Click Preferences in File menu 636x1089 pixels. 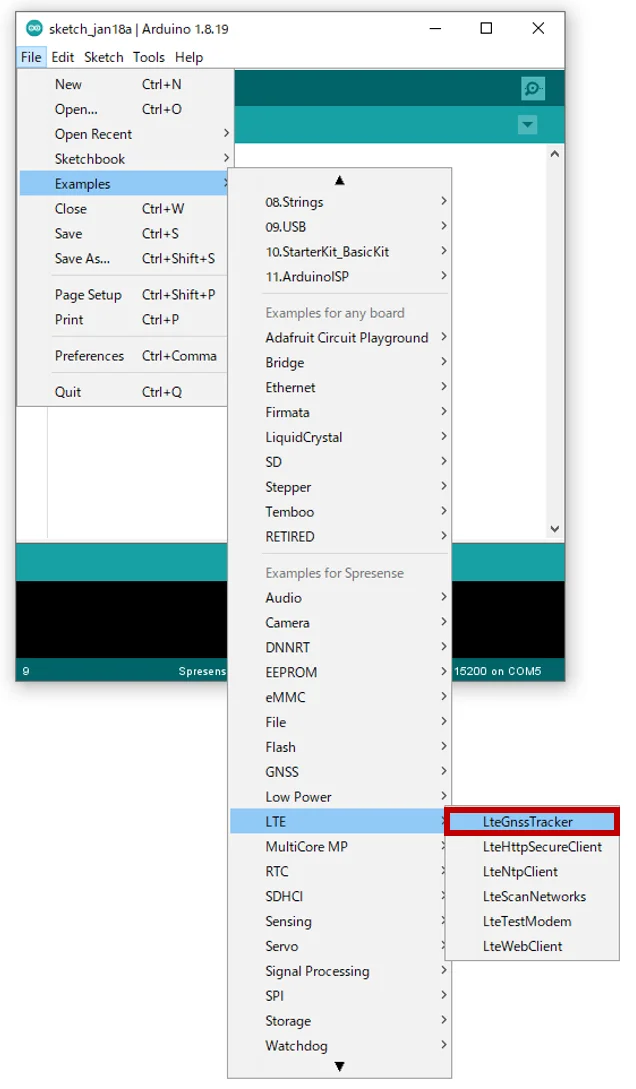tap(90, 356)
